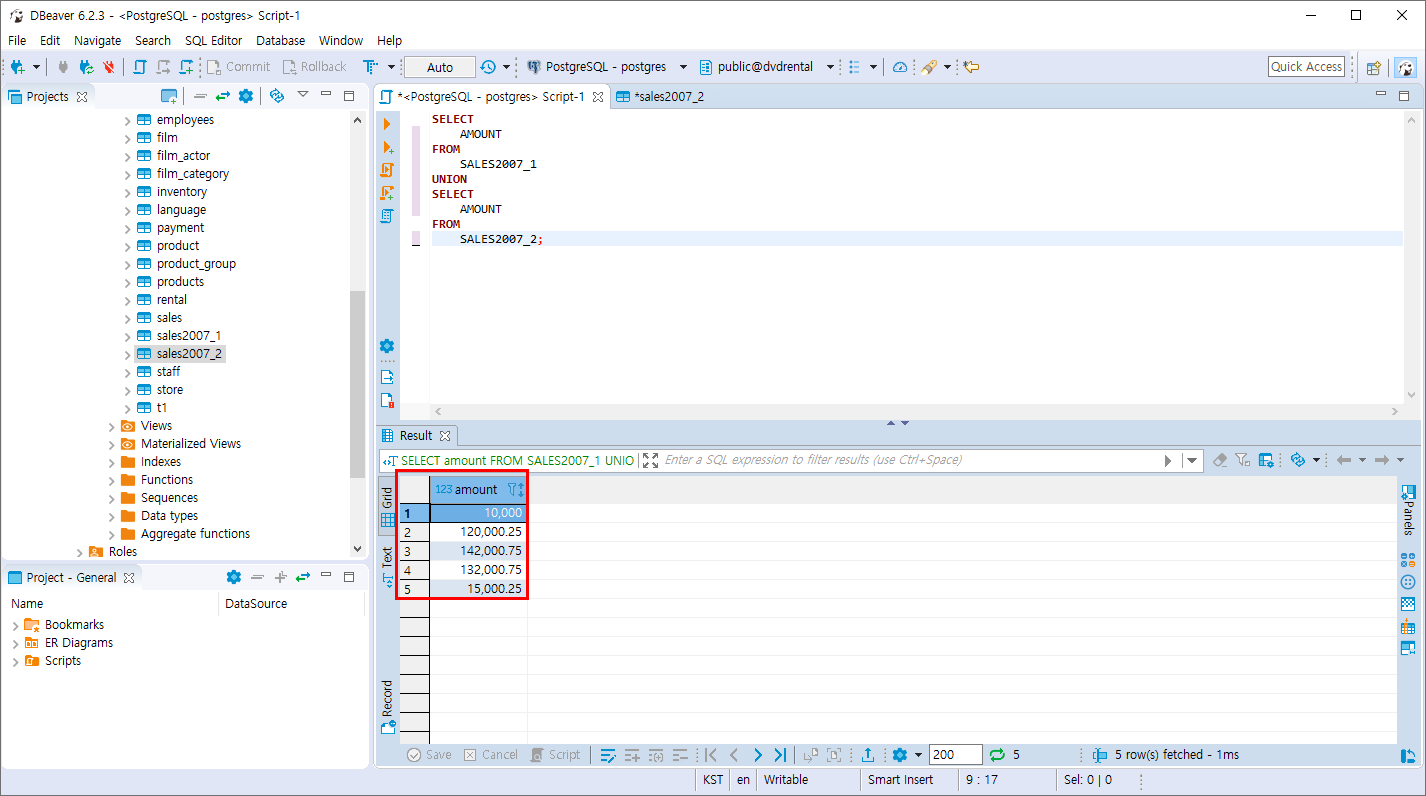This screenshot has width=1426, height=796.
Task: Click the Cancel button in result toolbar
Action: coord(491,755)
